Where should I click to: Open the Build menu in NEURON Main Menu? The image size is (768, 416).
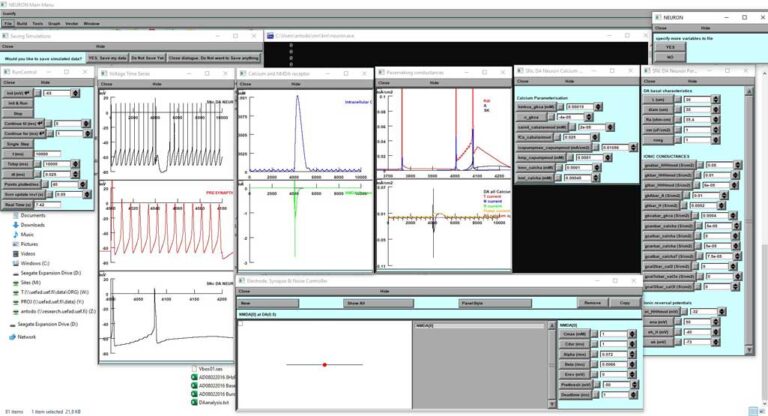[22, 22]
